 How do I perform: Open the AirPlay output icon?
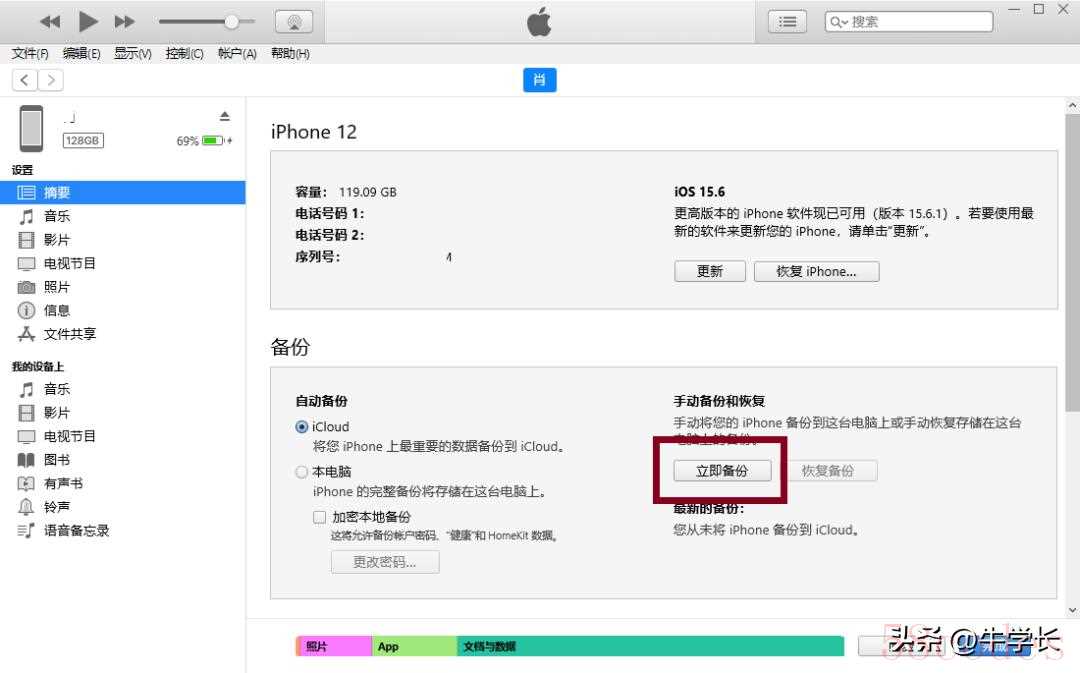point(294,21)
